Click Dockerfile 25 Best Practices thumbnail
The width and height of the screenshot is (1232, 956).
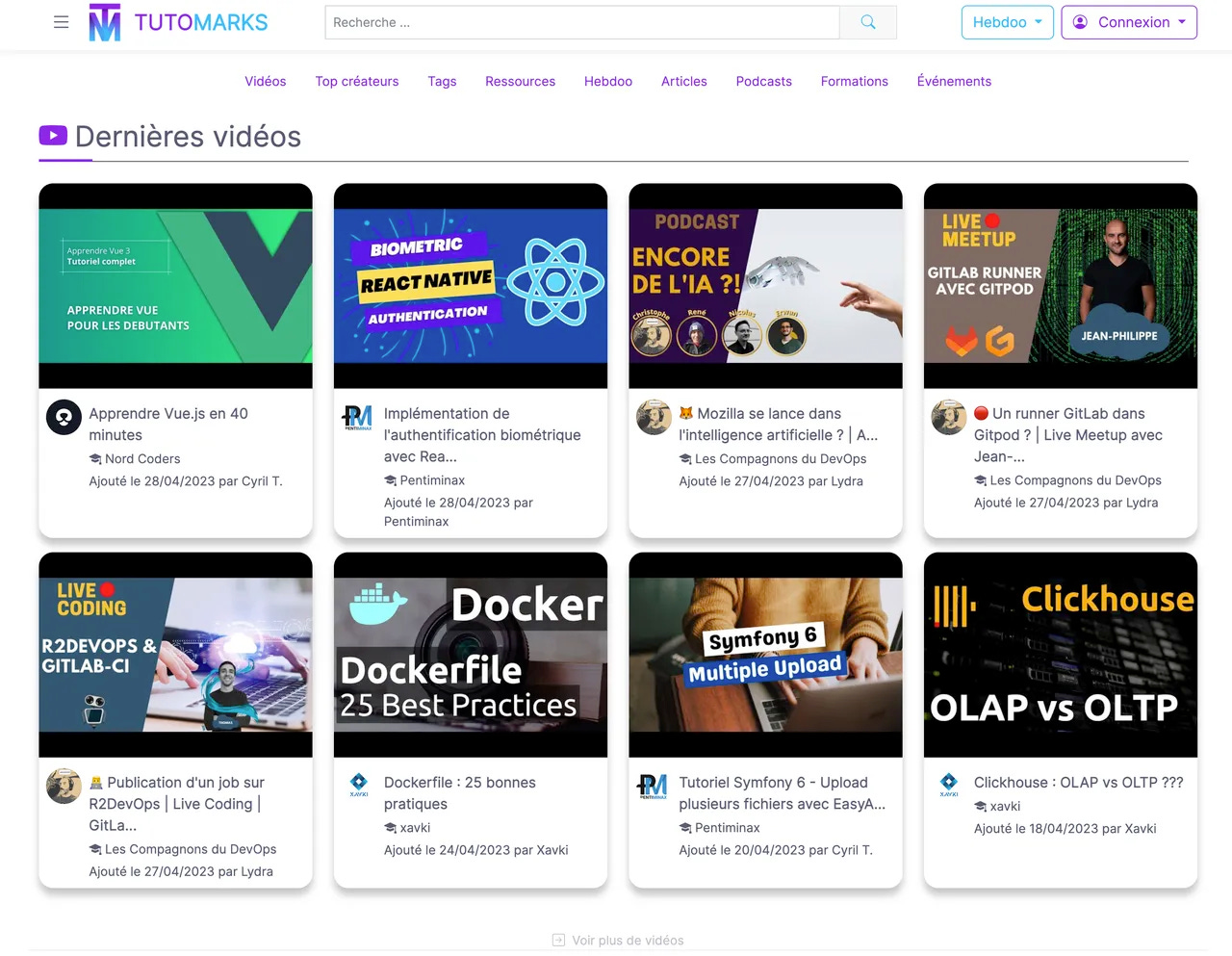(471, 655)
